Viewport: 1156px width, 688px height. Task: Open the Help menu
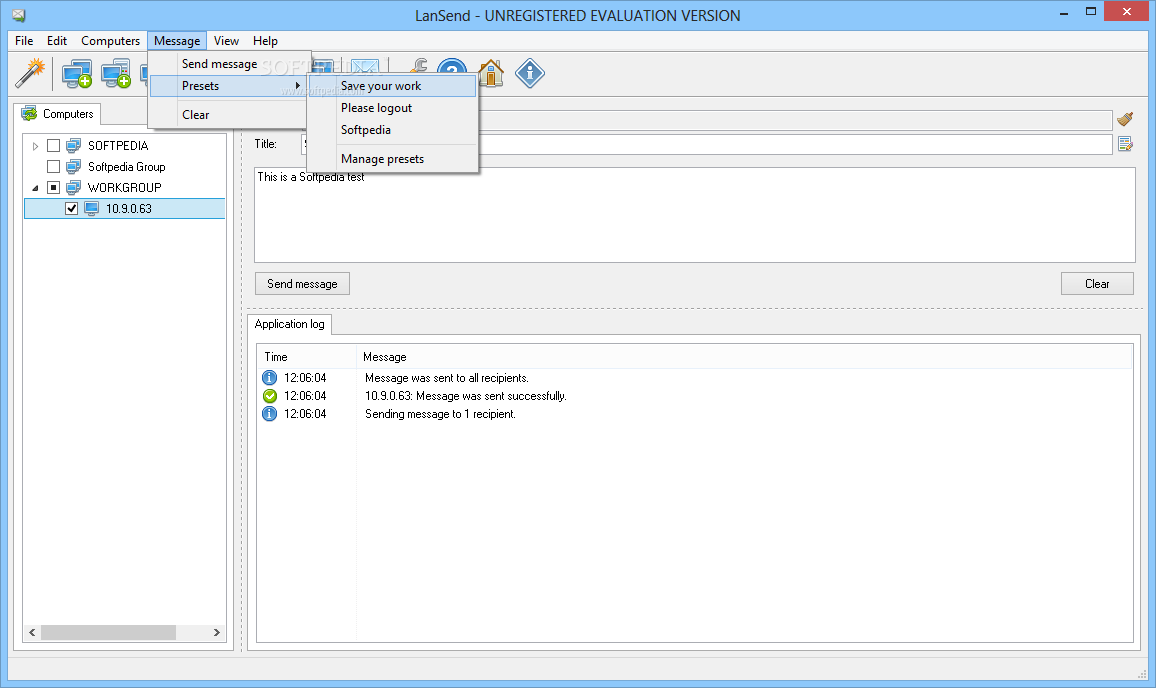pyautogui.click(x=265, y=41)
